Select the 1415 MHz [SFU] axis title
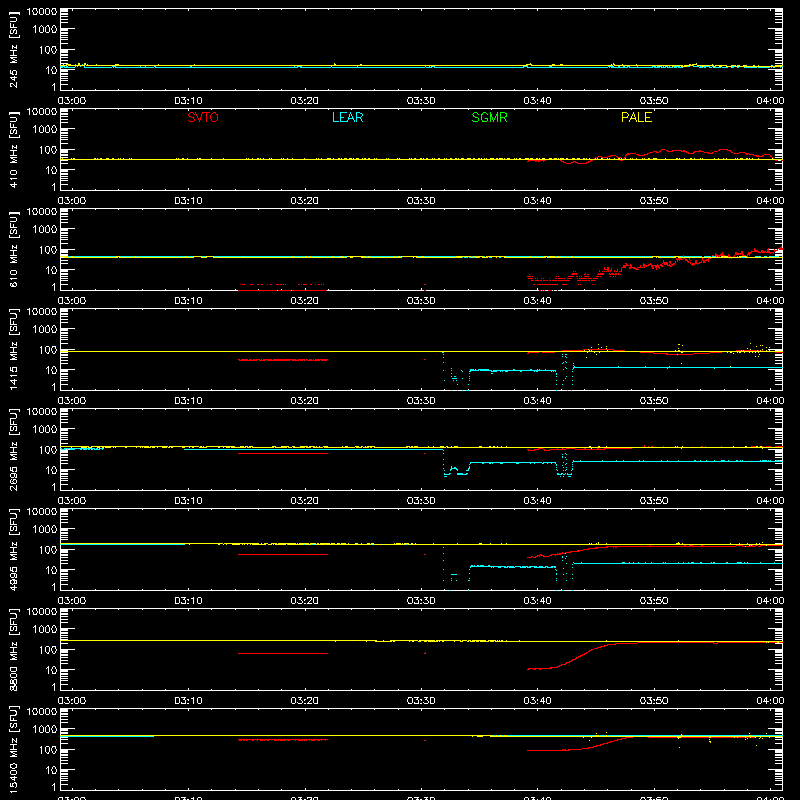The width and height of the screenshot is (800, 800). click(x=13, y=349)
